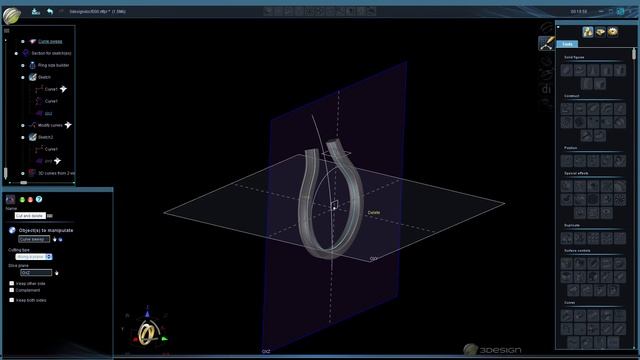Open the blue help question mark icon
Viewport: 640px width, 360px height.
click(x=39, y=199)
